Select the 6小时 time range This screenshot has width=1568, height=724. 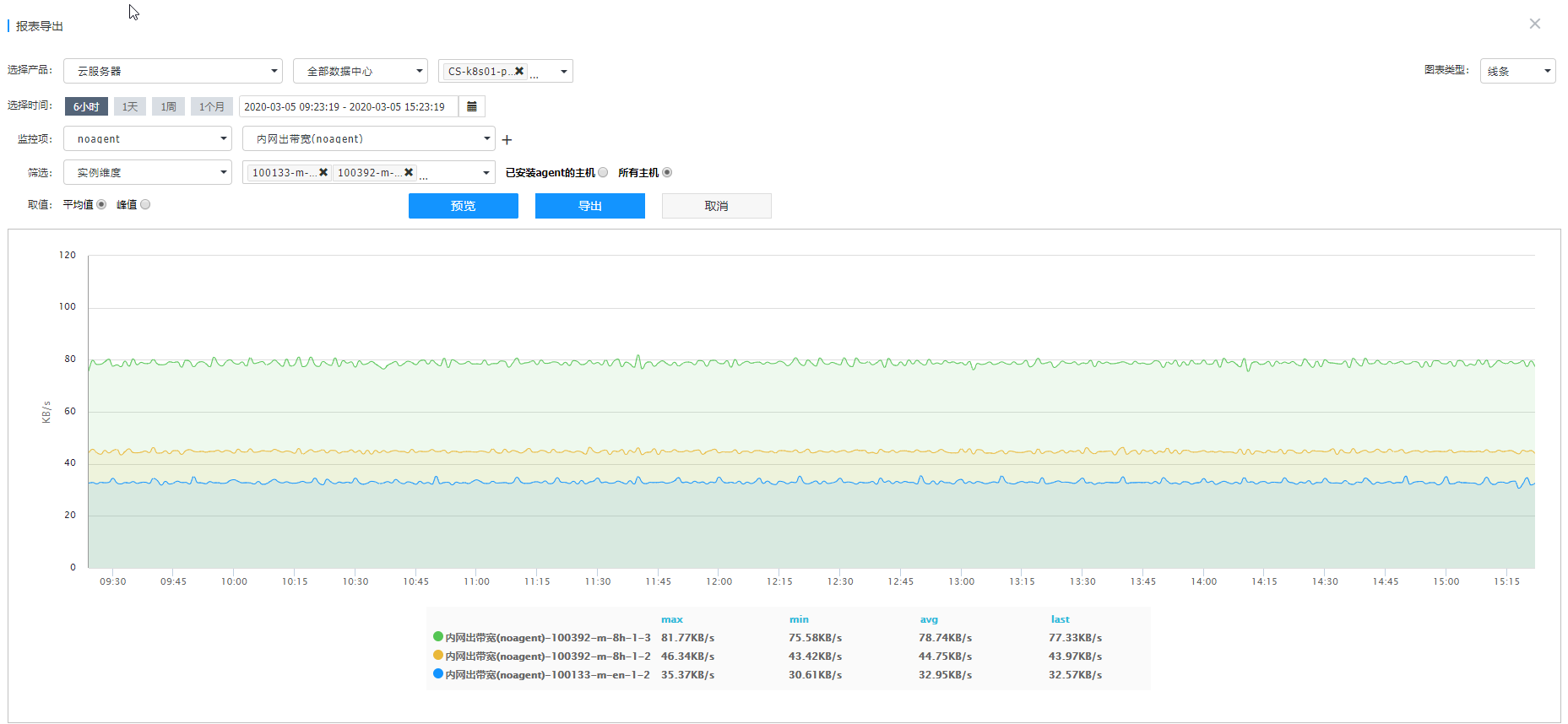tap(86, 106)
